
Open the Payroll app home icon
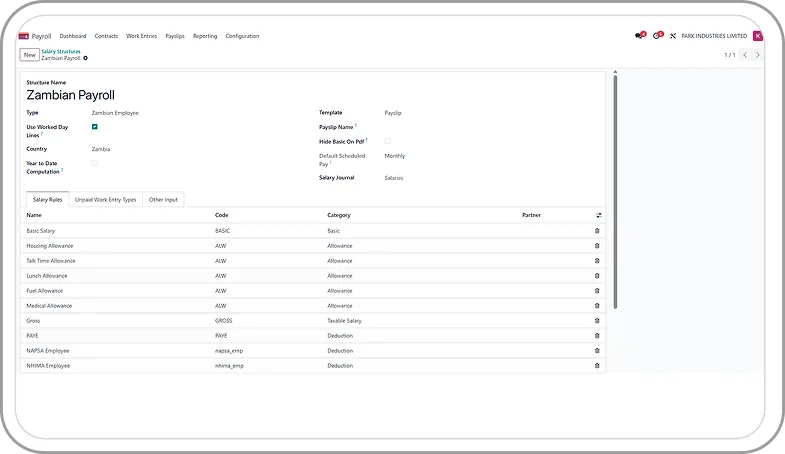point(24,36)
